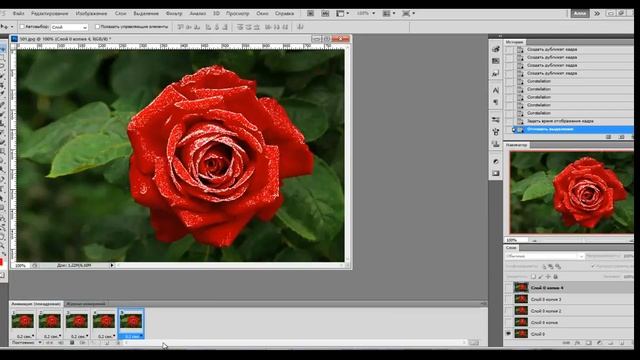This screenshot has height=360, width=640.
Task: Open the Arrange Documents dropdown
Action: tap(388, 13)
